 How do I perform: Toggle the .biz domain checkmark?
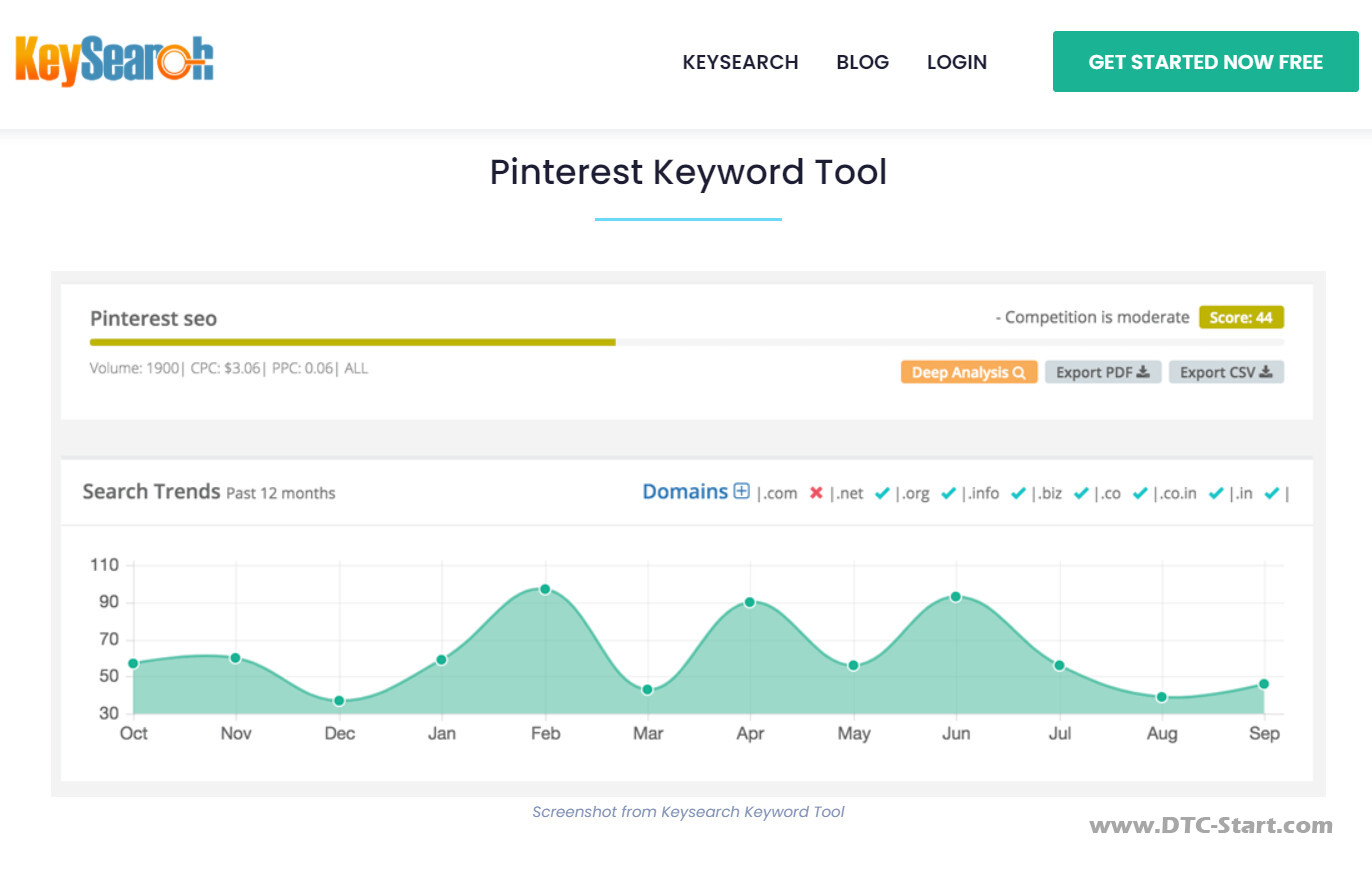click(1081, 493)
